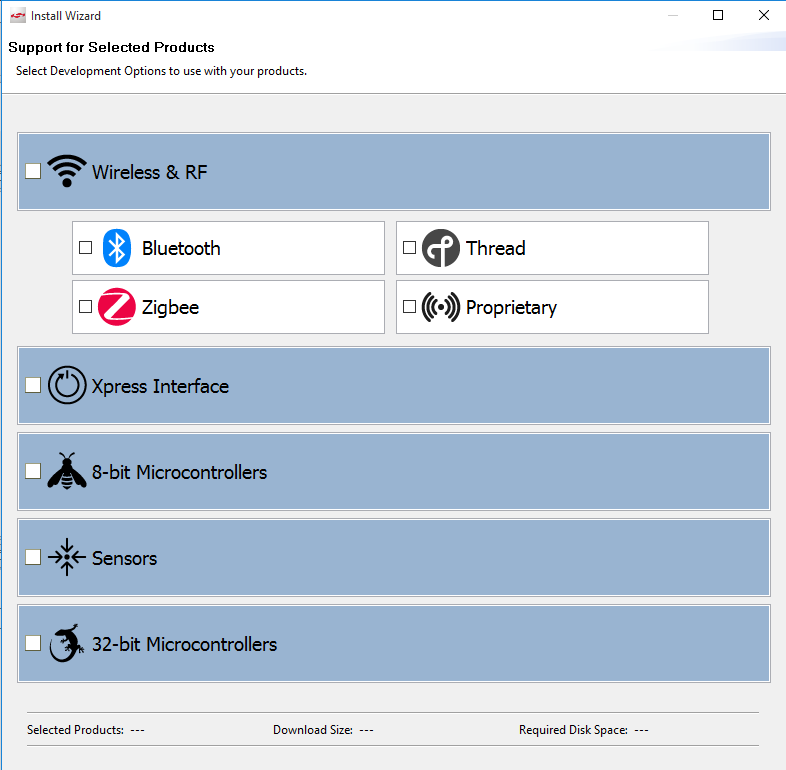This screenshot has height=770, width=786.
Task: Click the Wireless & RF label
Action: pyautogui.click(x=149, y=172)
